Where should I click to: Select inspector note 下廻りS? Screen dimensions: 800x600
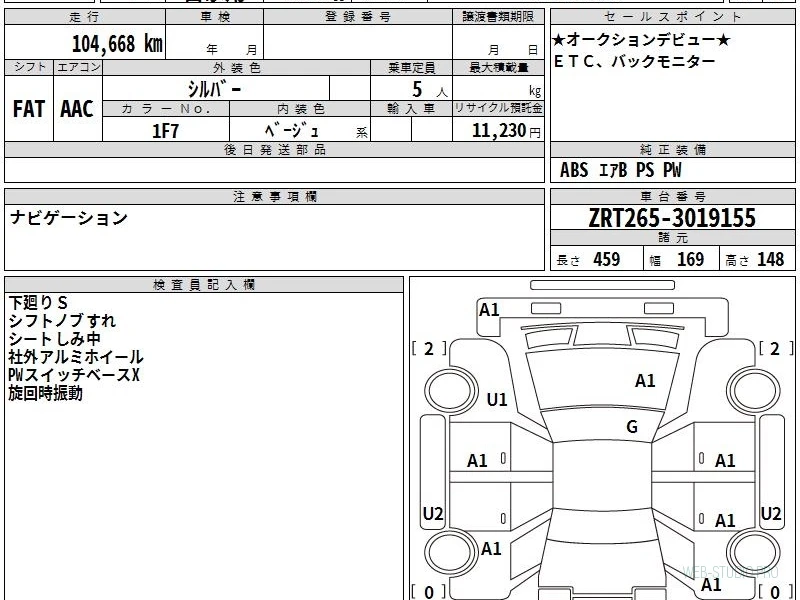[x=38, y=303]
